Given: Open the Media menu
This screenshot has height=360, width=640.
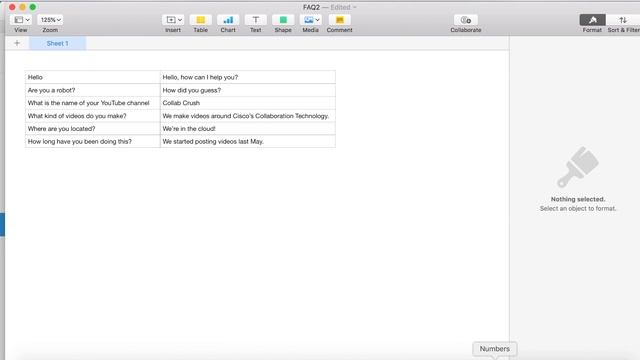Looking at the screenshot, I should click(x=311, y=20).
